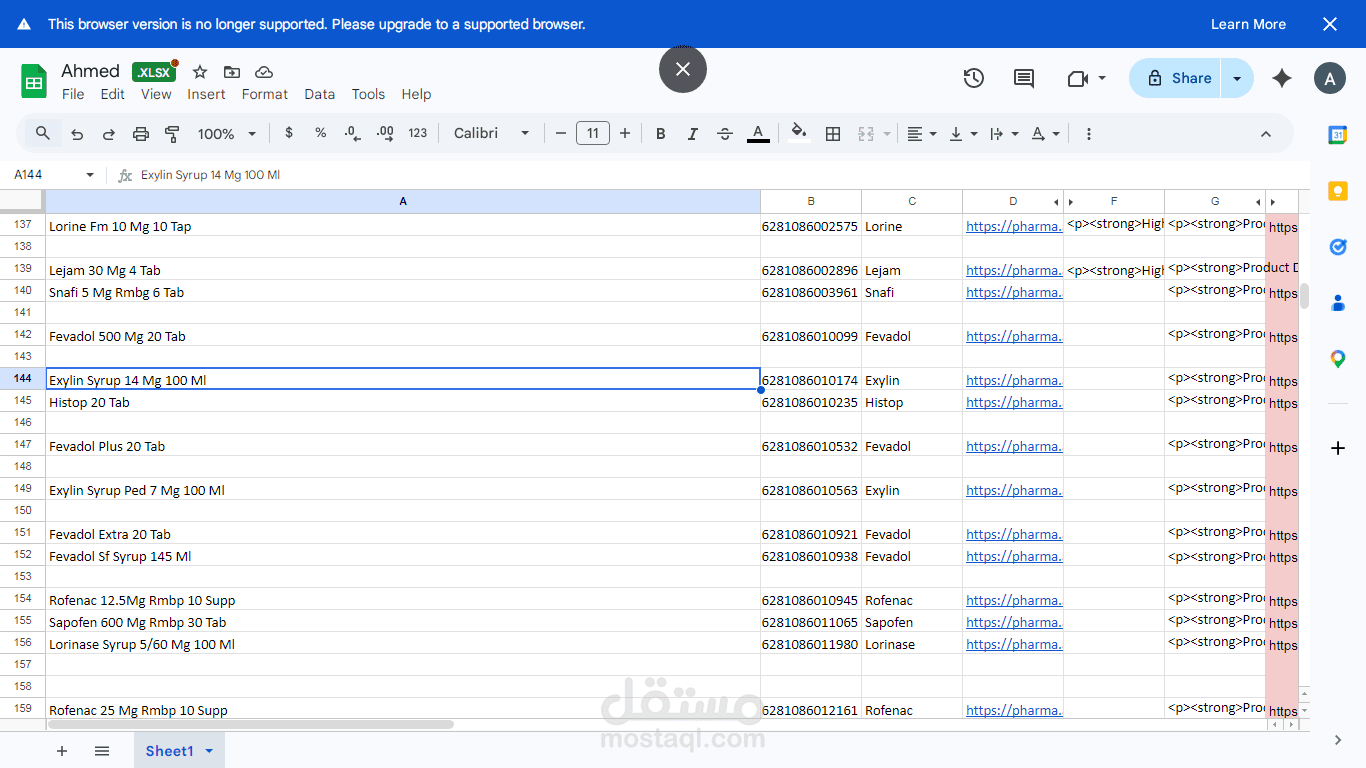
Task: Open Contacts side panel
Action: [x=1338, y=303]
